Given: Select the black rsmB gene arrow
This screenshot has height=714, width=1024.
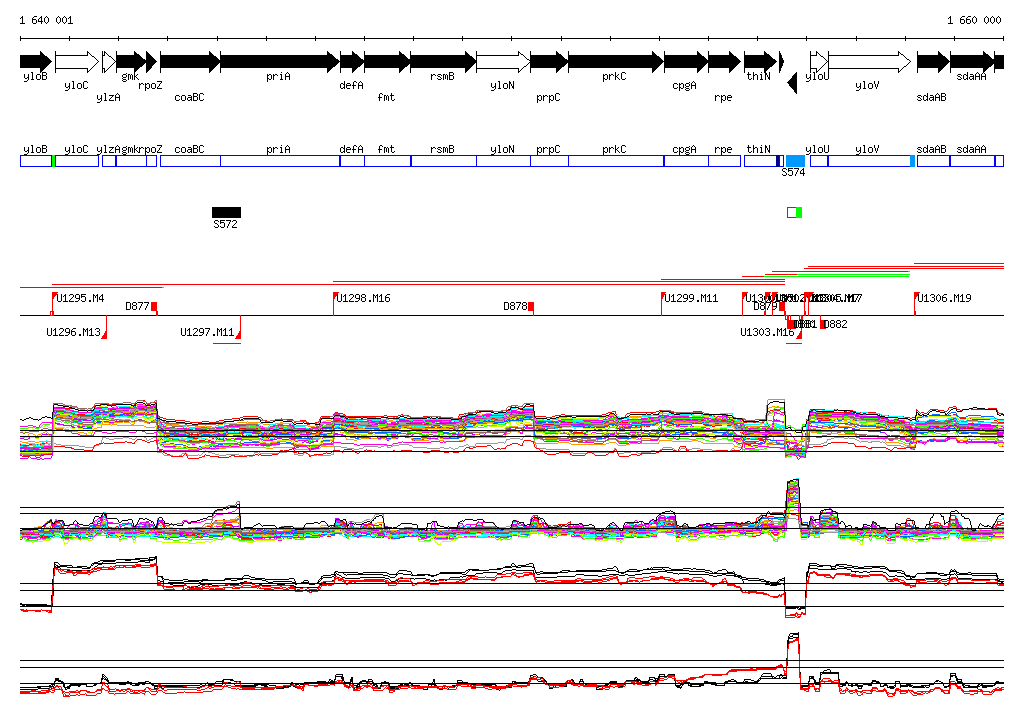Looking at the screenshot, I should click(443, 62).
